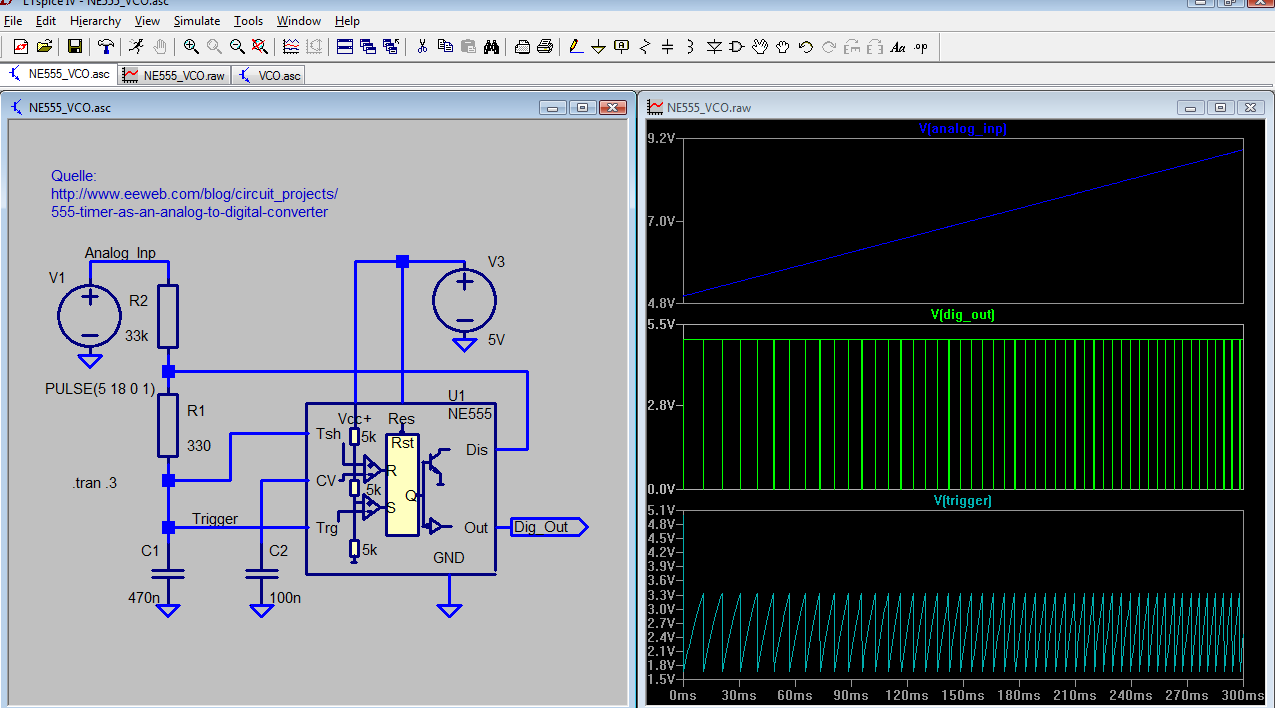1275x708 pixels.
Task: Click the NE555 component U1 body
Action: [400, 490]
